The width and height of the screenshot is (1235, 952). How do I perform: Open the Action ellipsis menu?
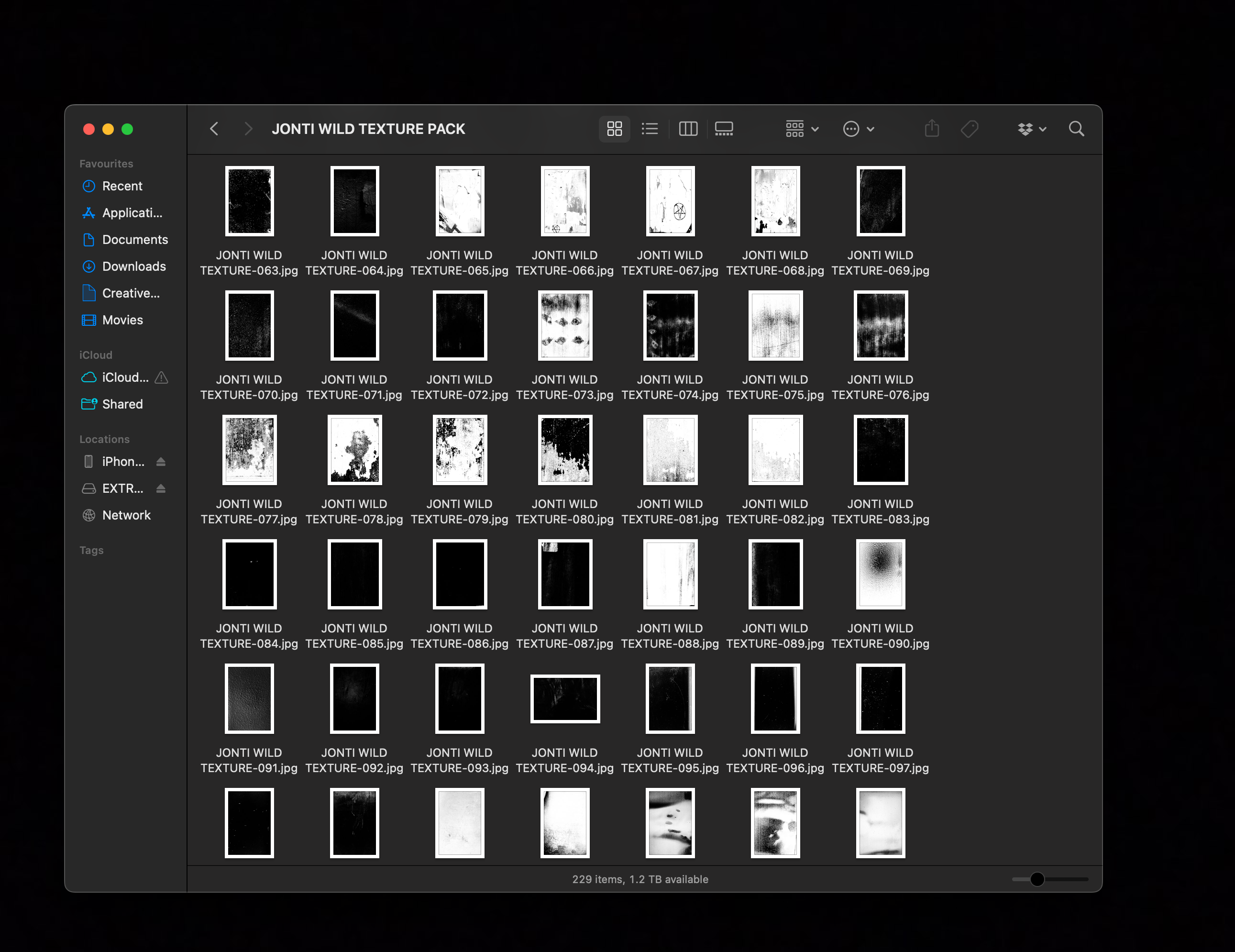tap(859, 129)
